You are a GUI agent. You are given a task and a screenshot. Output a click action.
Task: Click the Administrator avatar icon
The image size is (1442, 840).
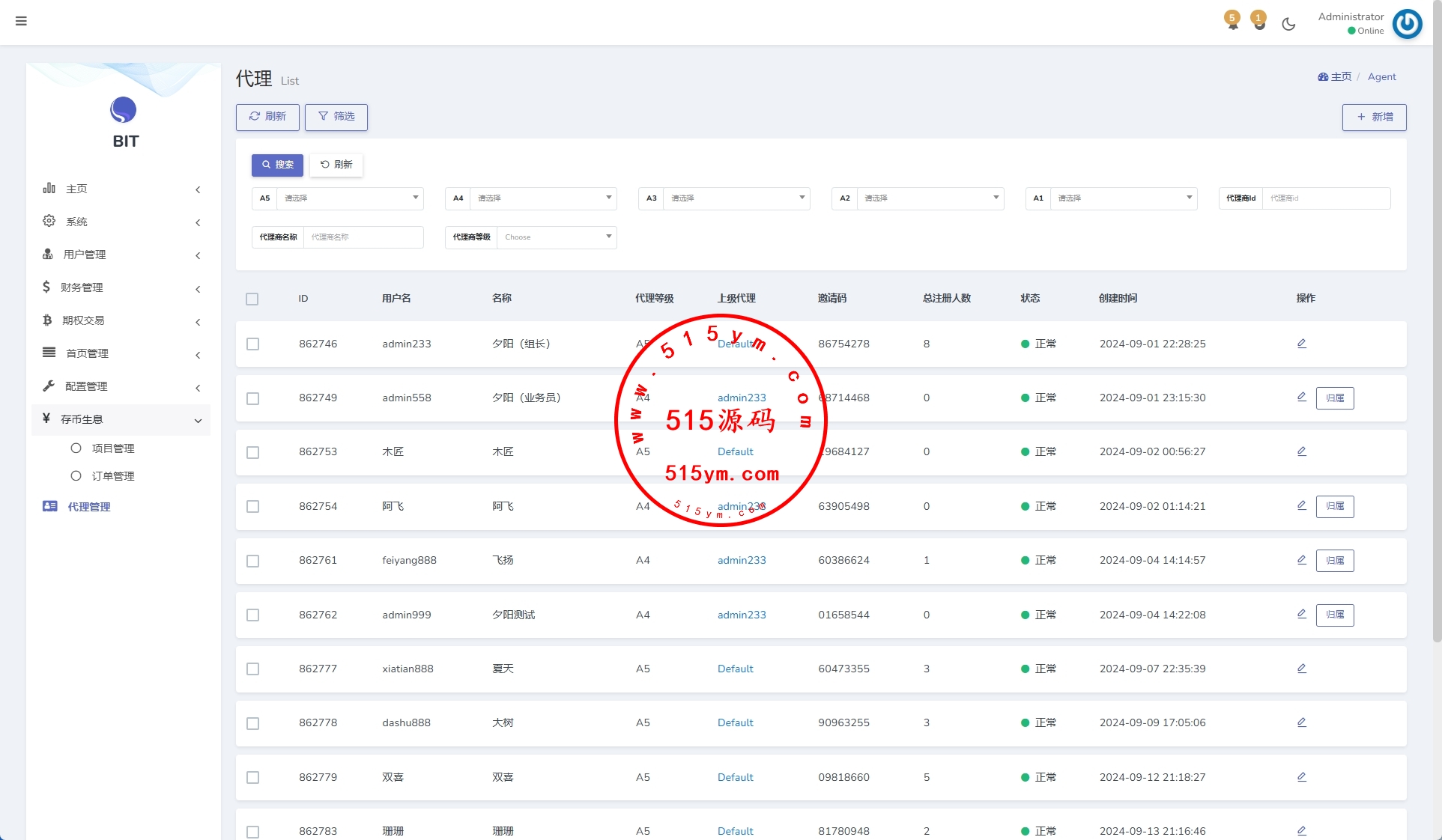1407,24
